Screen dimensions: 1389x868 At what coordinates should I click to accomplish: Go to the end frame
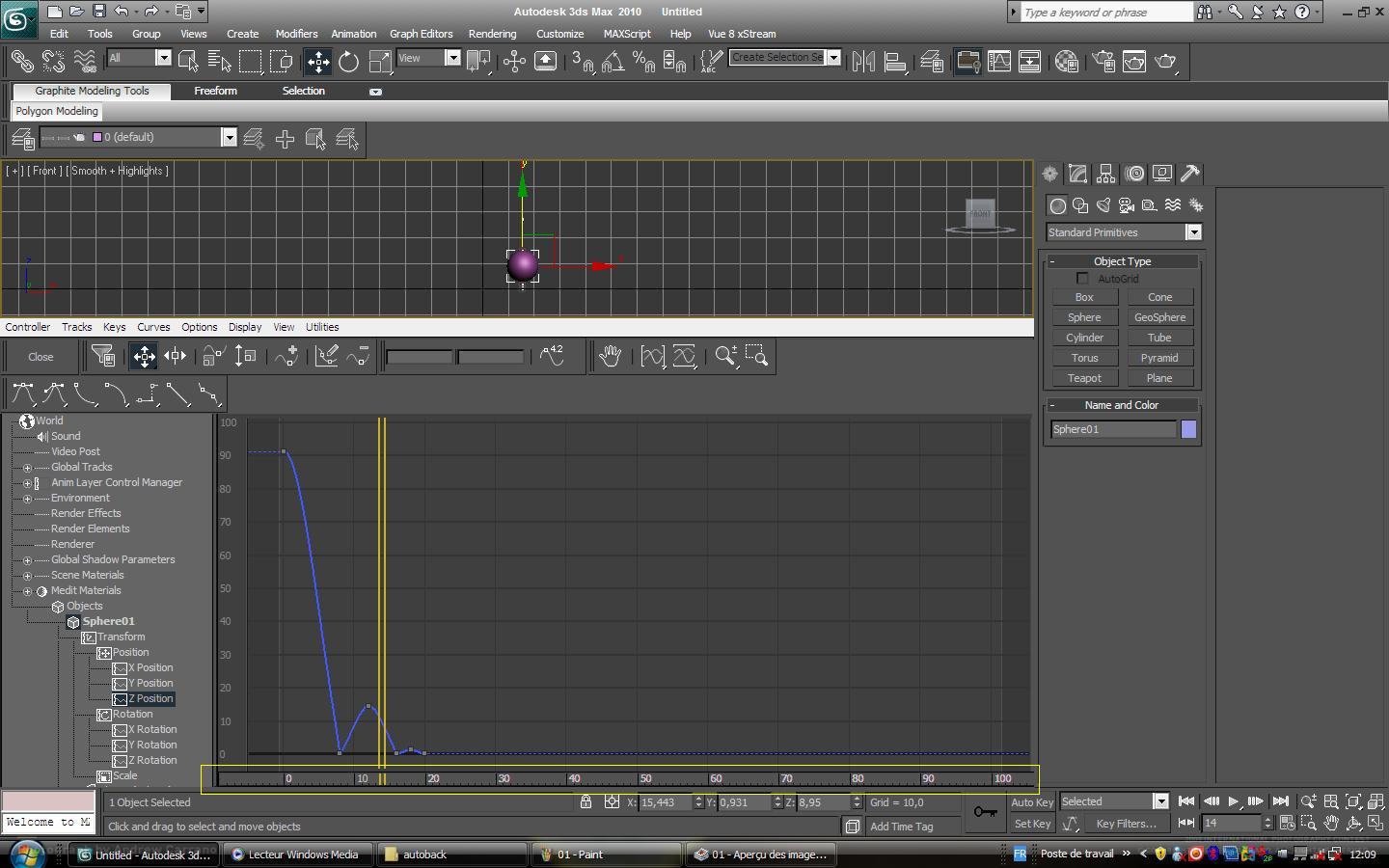[x=1280, y=801]
